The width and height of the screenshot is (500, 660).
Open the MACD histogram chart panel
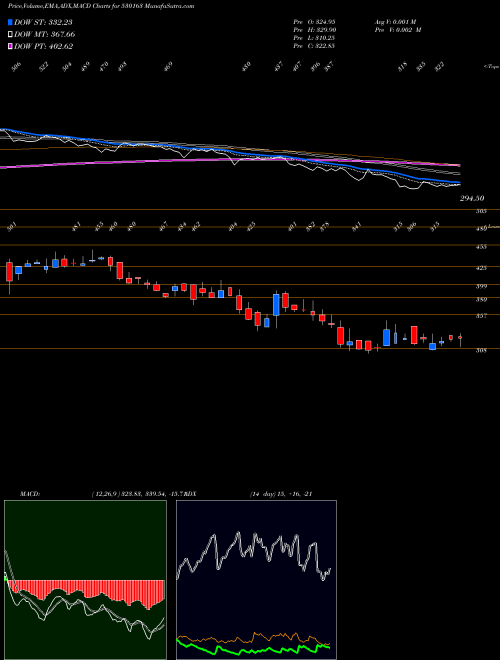tap(85, 580)
